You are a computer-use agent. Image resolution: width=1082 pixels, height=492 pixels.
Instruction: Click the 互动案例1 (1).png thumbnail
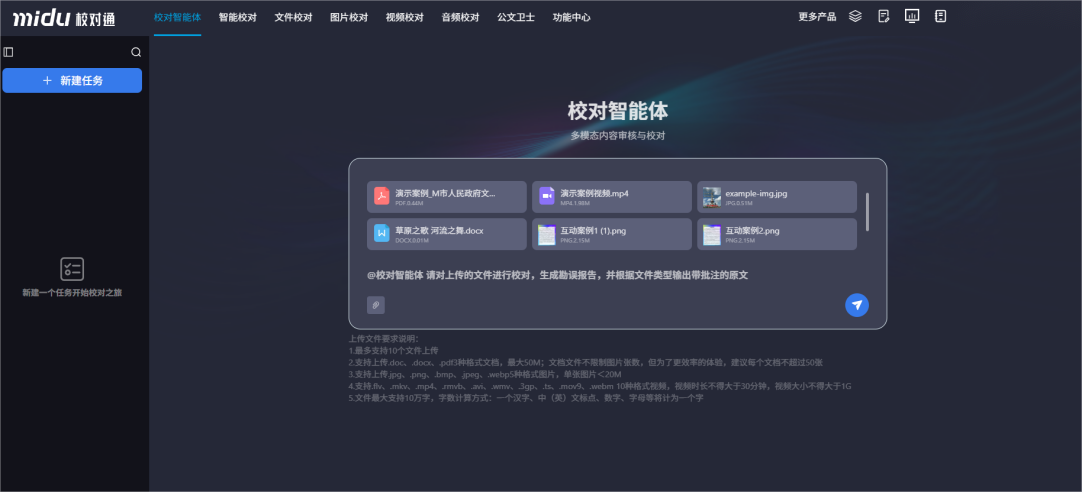[x=547, y=235]
